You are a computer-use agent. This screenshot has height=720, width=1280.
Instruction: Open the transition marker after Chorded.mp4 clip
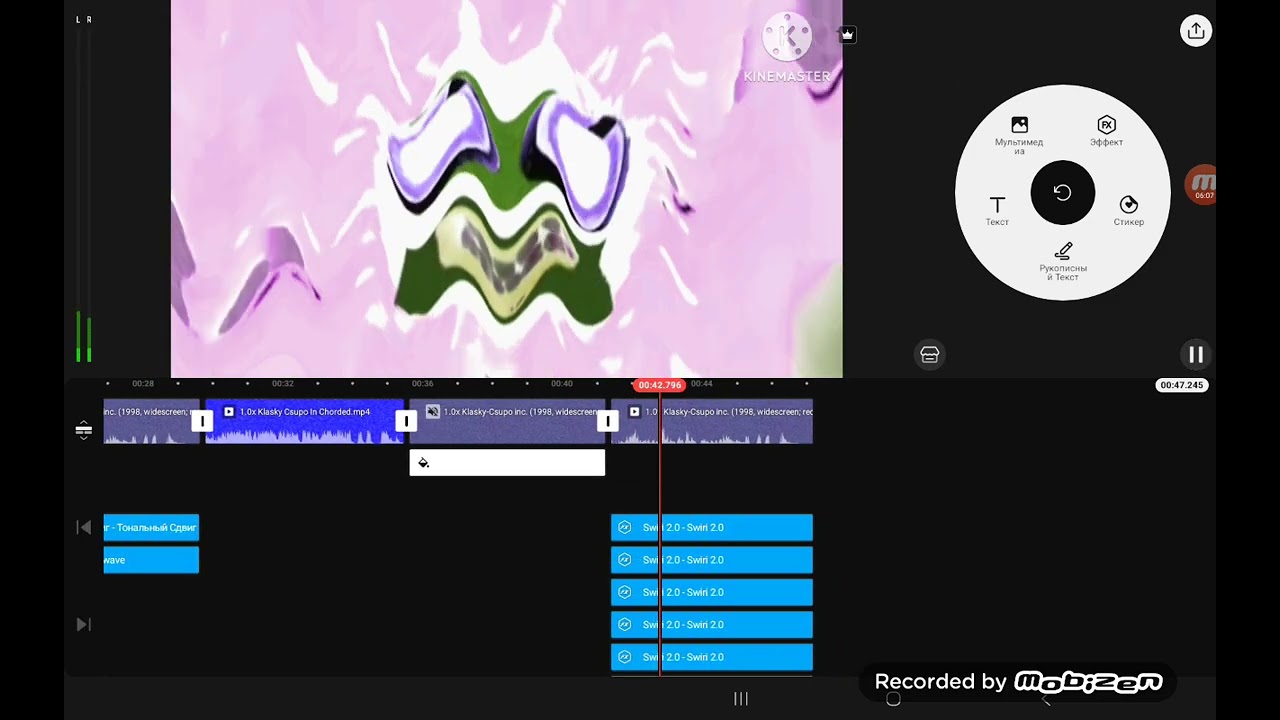tap(406, 422)
